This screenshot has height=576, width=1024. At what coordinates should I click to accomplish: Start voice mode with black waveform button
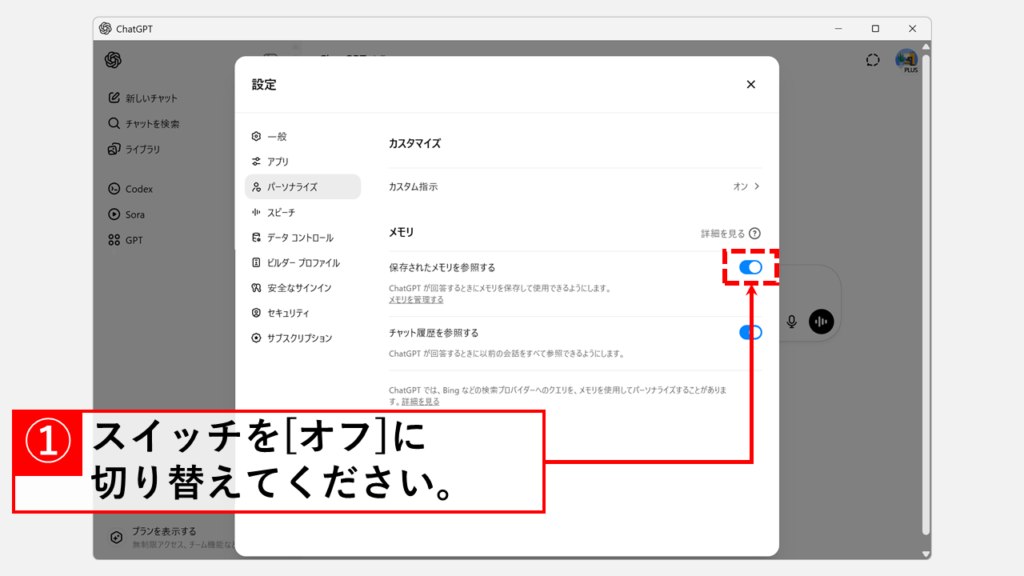coord(822,321)
